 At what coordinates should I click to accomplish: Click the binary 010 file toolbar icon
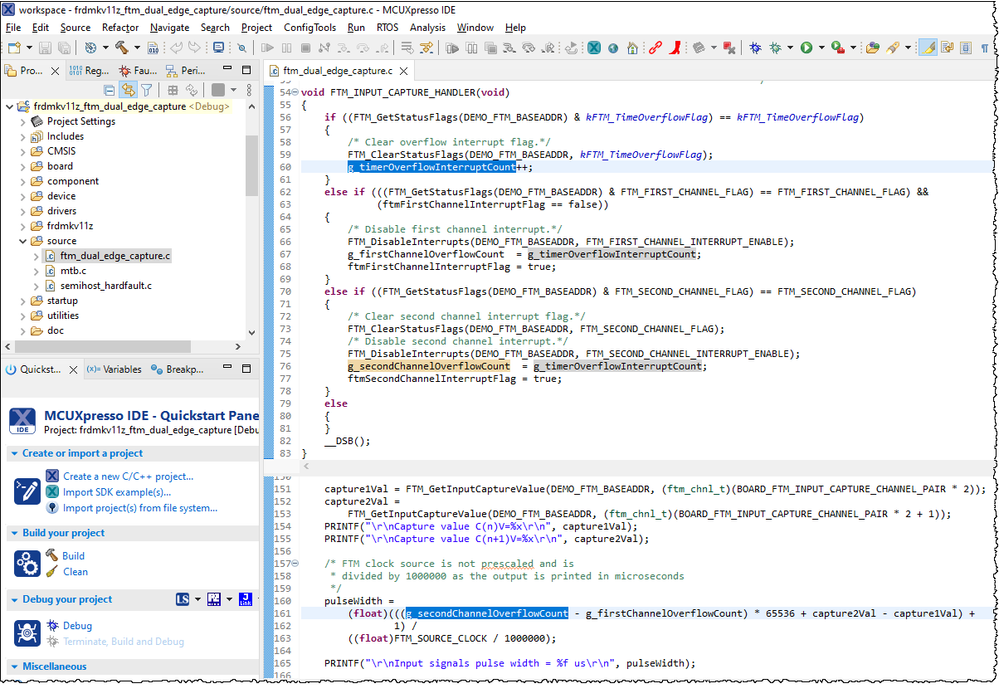tap(153, 48)
